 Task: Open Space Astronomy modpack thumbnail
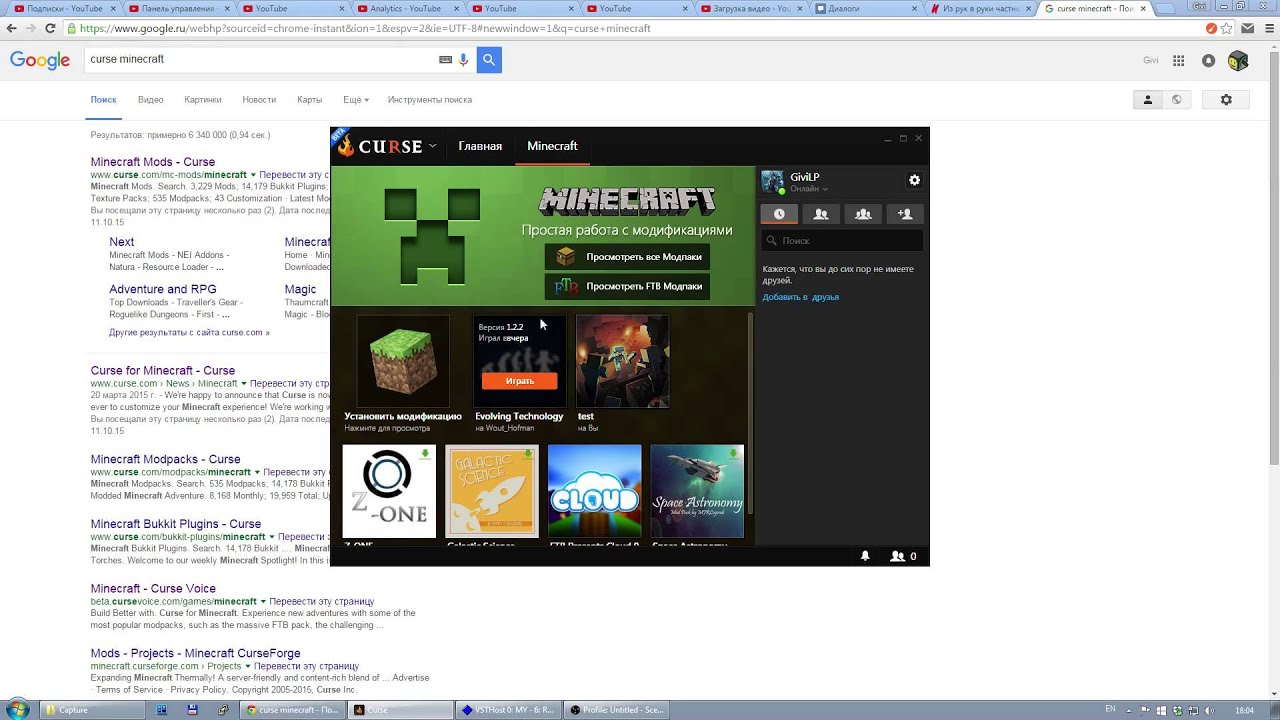pyautogui.click(x=697, y=492)
